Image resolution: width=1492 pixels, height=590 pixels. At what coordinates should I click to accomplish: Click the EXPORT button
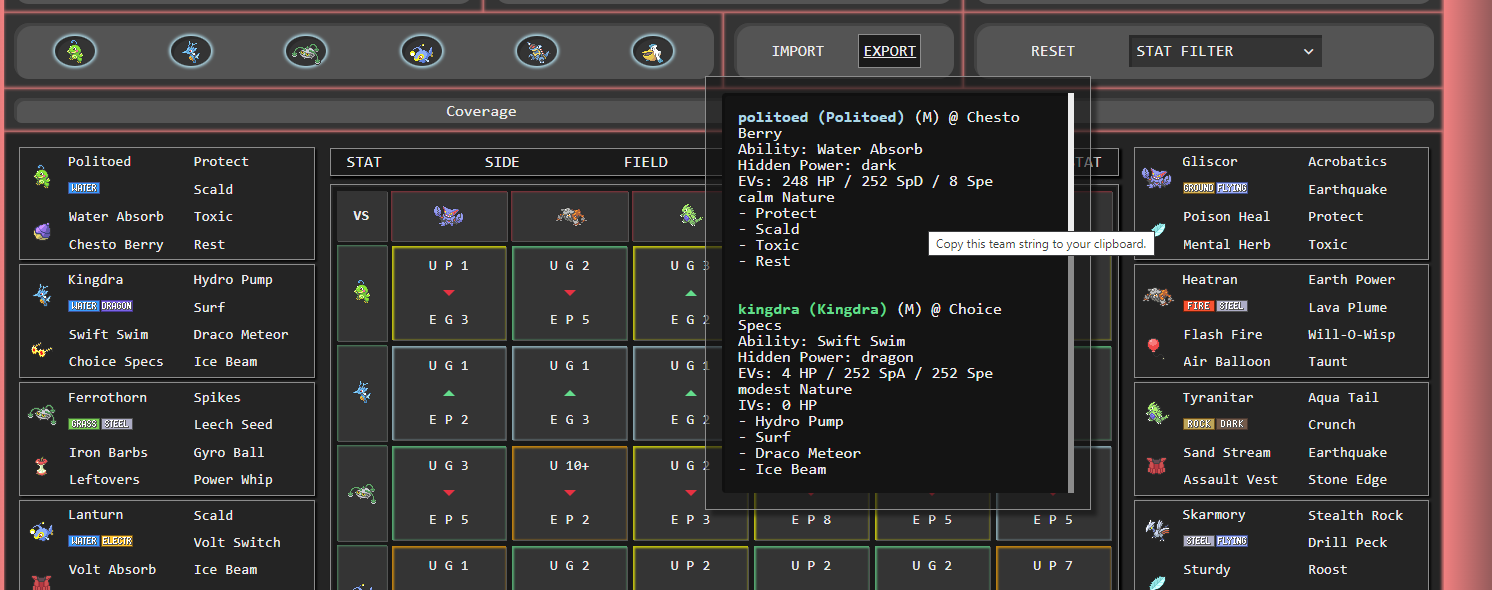pyautogui.click(x=890, y=51)
